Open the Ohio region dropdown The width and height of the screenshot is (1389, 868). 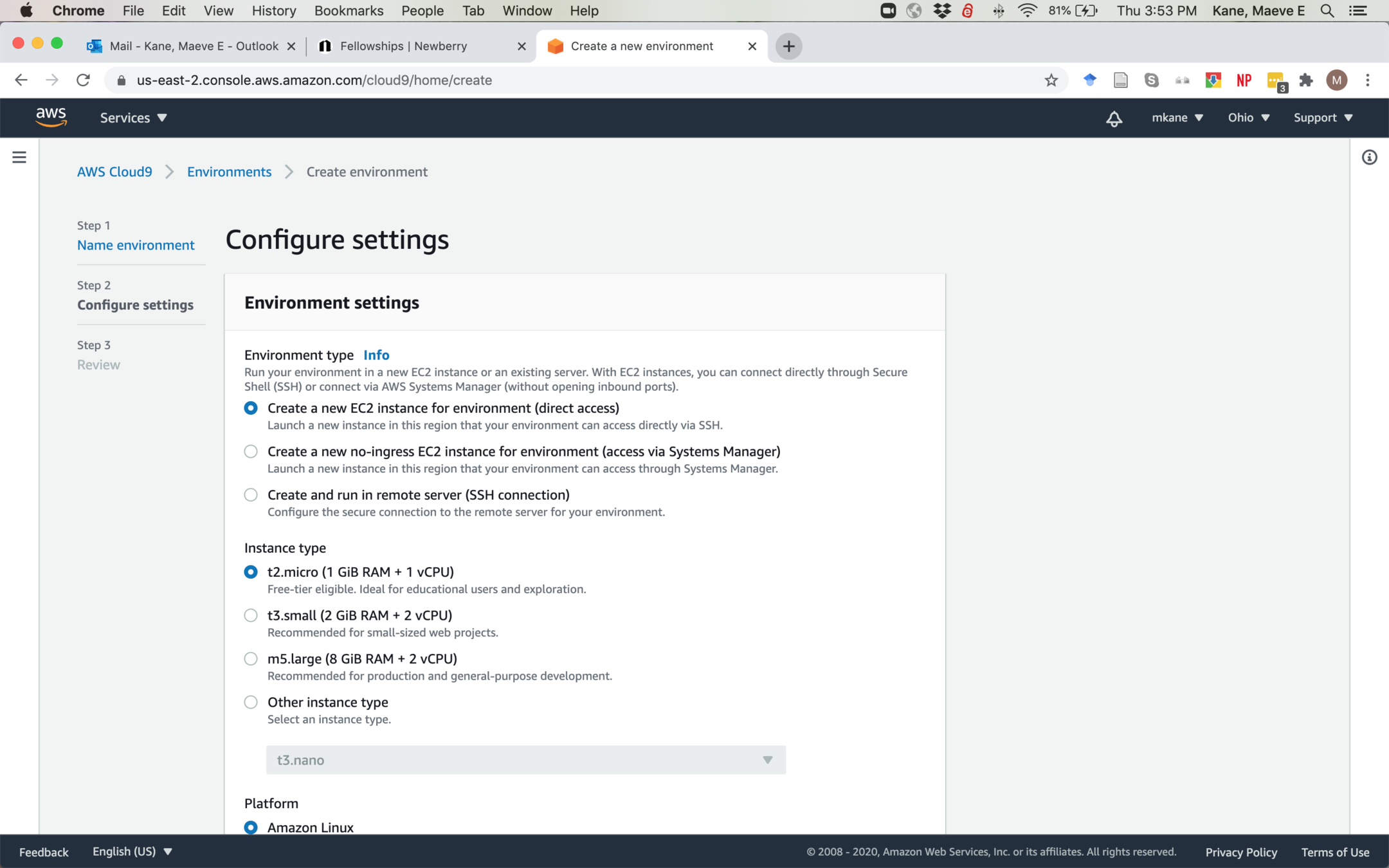click(x=1248, y=118)
